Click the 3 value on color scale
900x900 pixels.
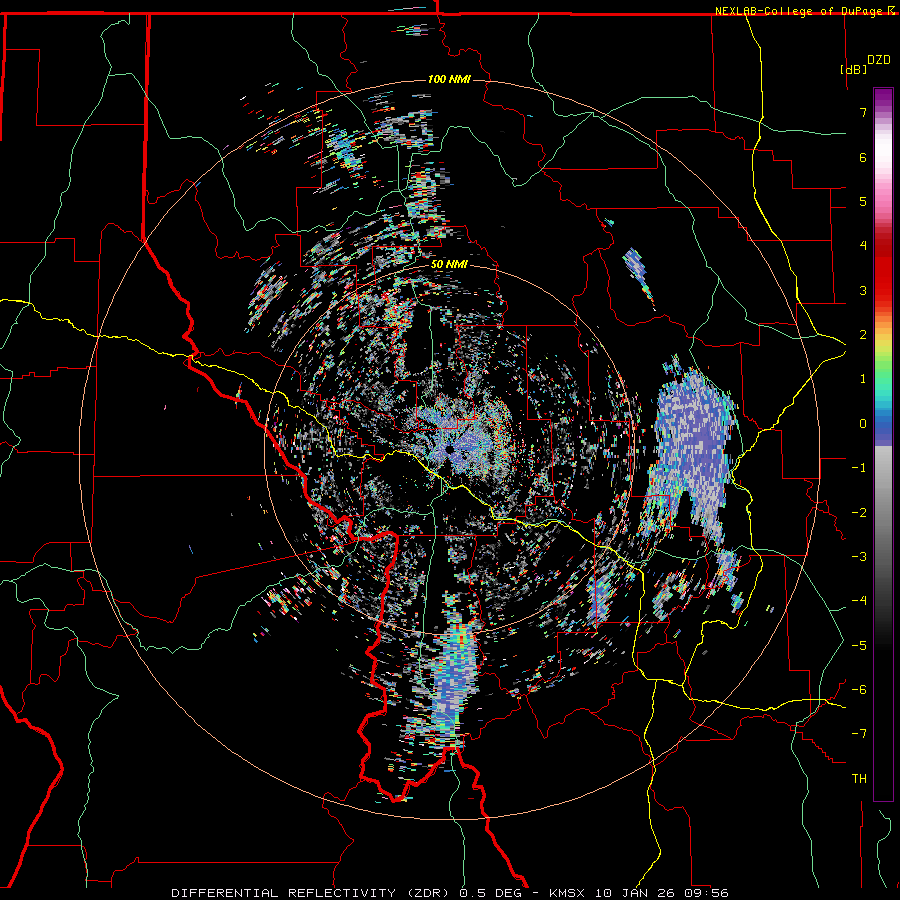pos(863,290)
